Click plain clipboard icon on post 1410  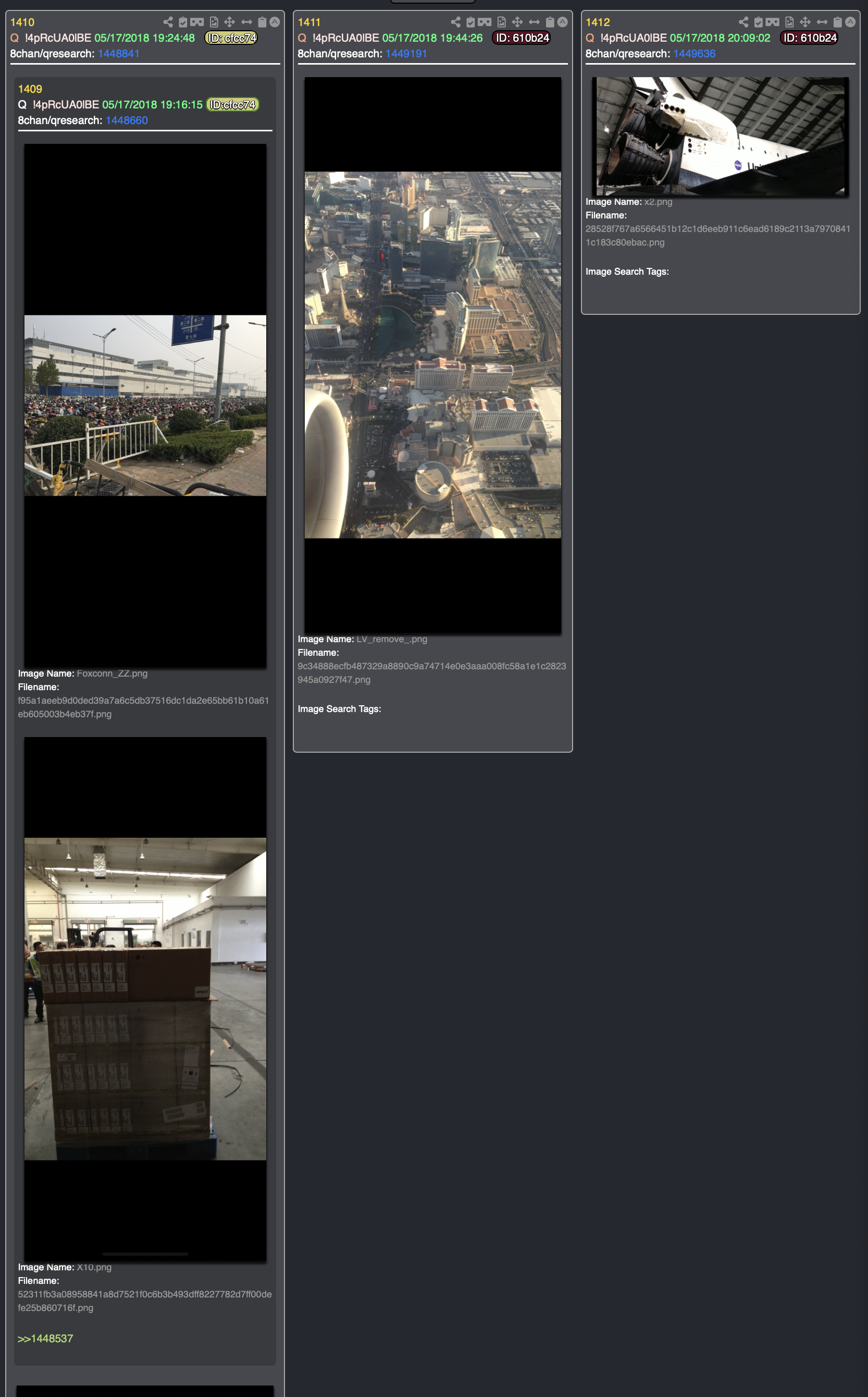262,22
